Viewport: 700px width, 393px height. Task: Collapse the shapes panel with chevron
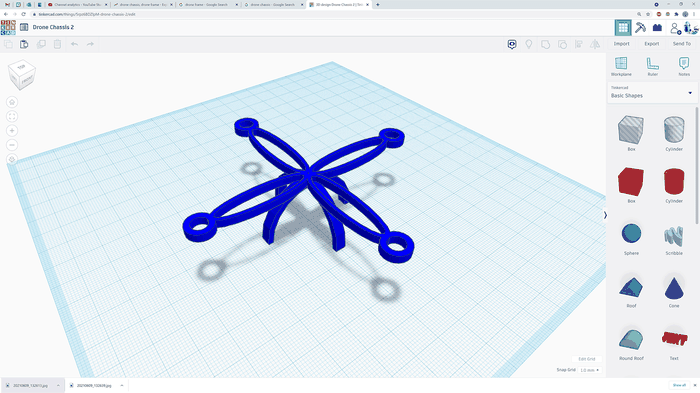(605, 215)
